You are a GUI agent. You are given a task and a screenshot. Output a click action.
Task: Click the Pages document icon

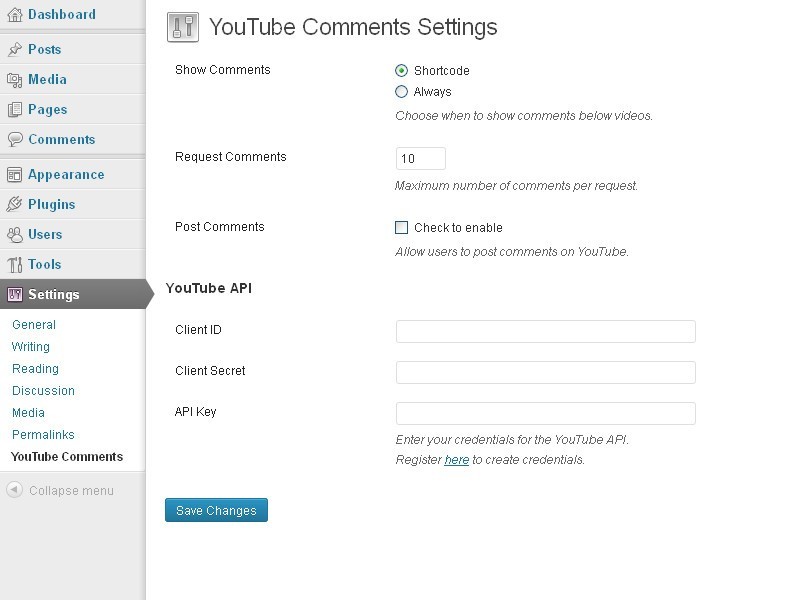pos(15,110)
